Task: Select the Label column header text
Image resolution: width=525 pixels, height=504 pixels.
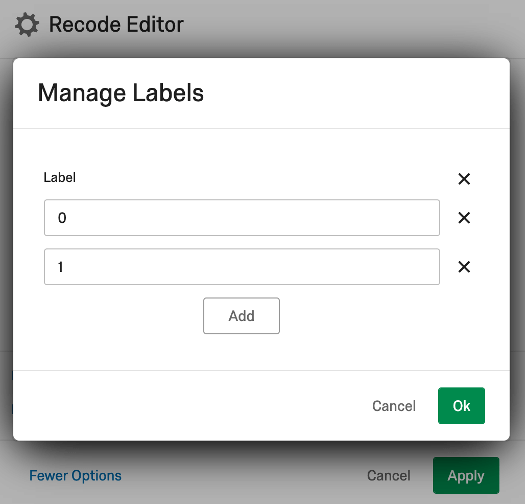Action: click(60, 177)
